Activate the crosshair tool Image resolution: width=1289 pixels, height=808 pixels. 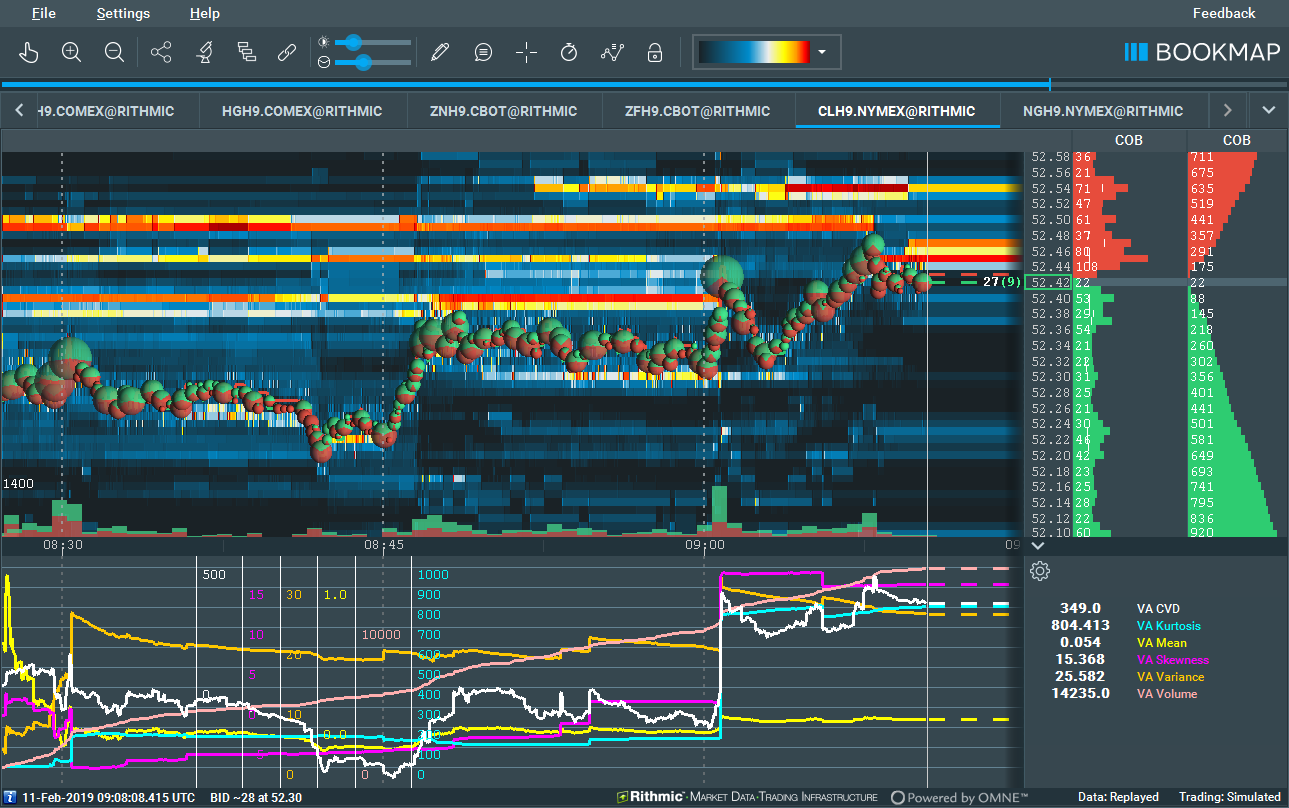(x=526, y=52)
